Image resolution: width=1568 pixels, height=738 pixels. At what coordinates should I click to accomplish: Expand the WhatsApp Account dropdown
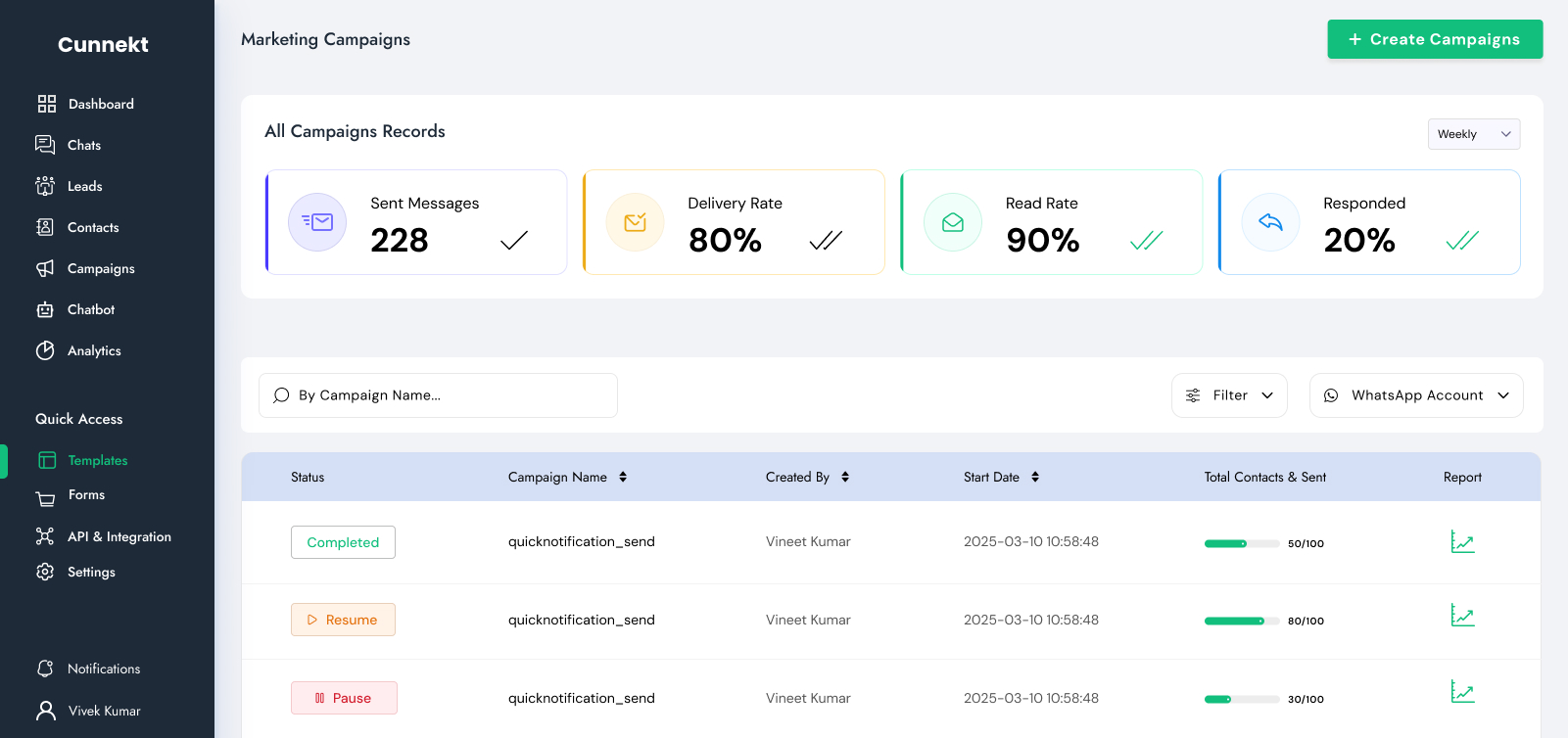click(x=1415, y=395)
